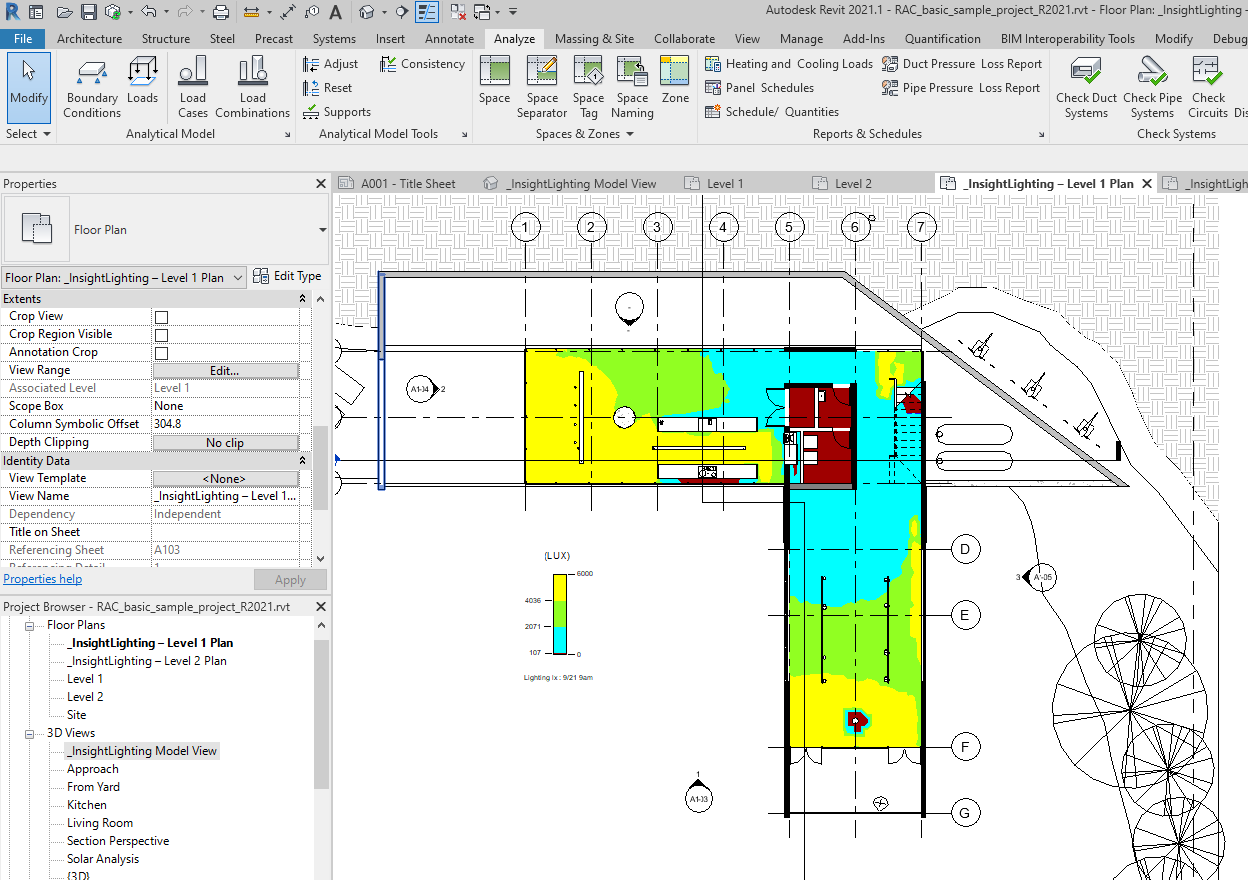Open file using quick access Open icon

tap(65, 12)
